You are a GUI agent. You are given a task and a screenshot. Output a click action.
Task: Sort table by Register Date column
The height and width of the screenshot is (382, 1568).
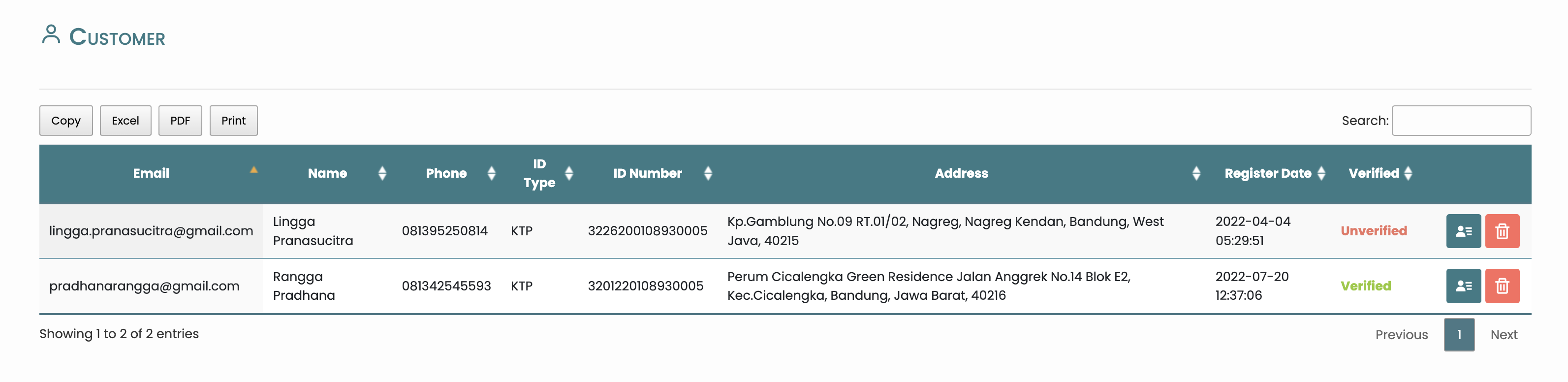tap(1320, 174)
